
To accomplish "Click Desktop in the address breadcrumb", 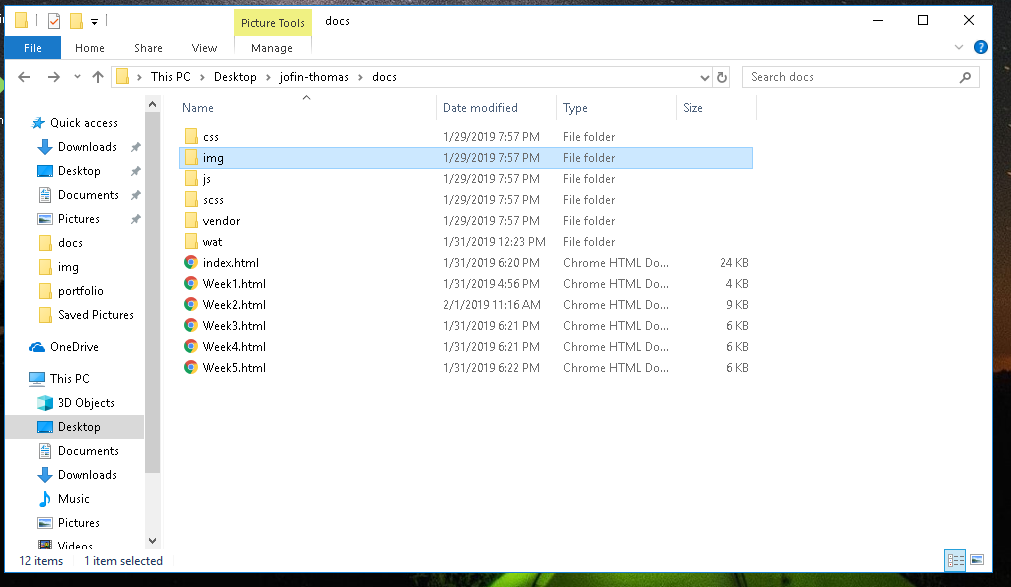I will click(x=235, y=77).
